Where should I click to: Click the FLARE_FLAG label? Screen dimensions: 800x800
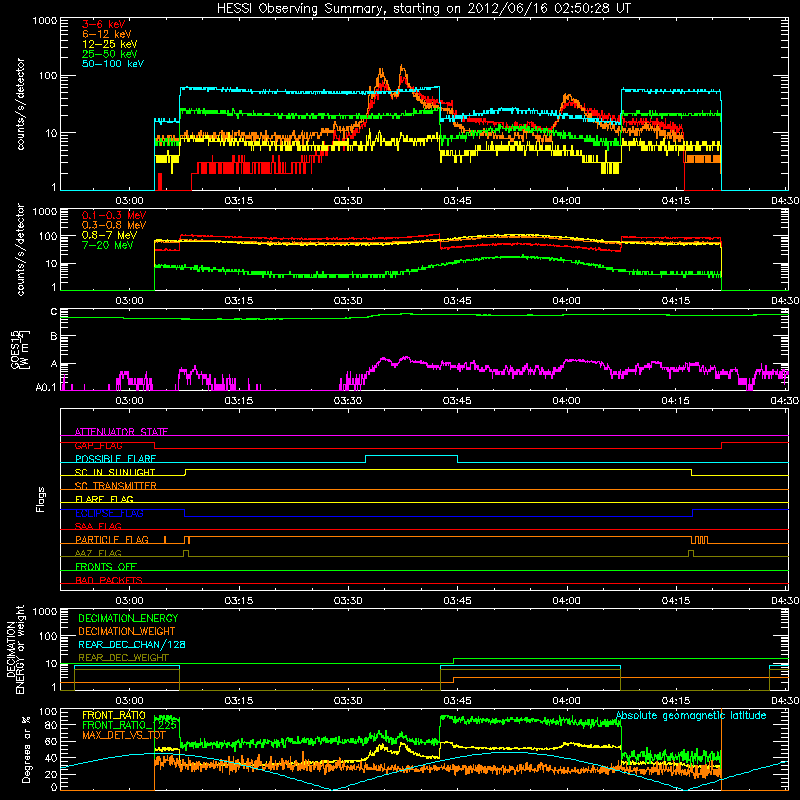[104, 499]
